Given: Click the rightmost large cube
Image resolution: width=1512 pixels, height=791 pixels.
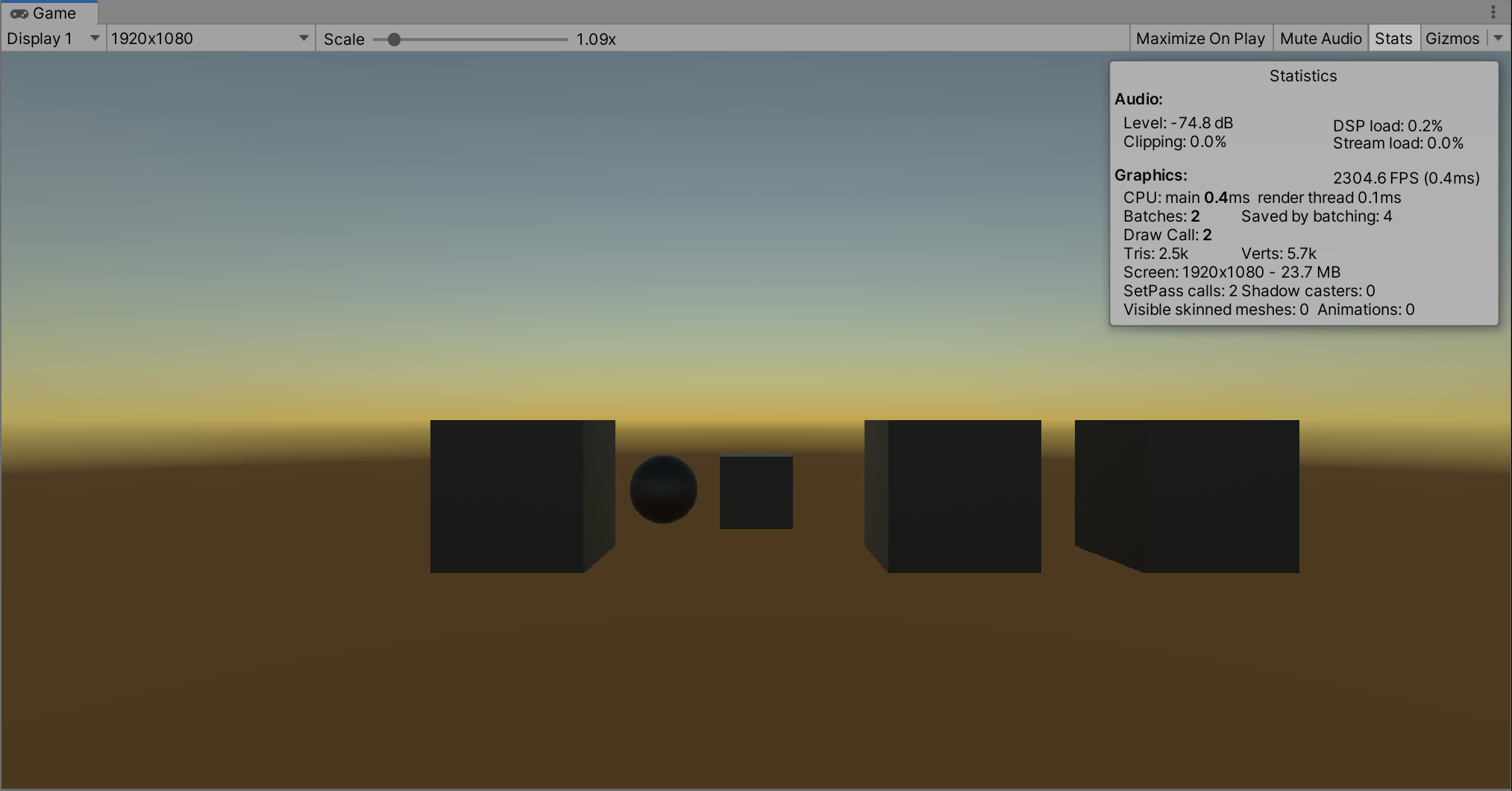Looking at the screenshot, I should (1187, 496).
